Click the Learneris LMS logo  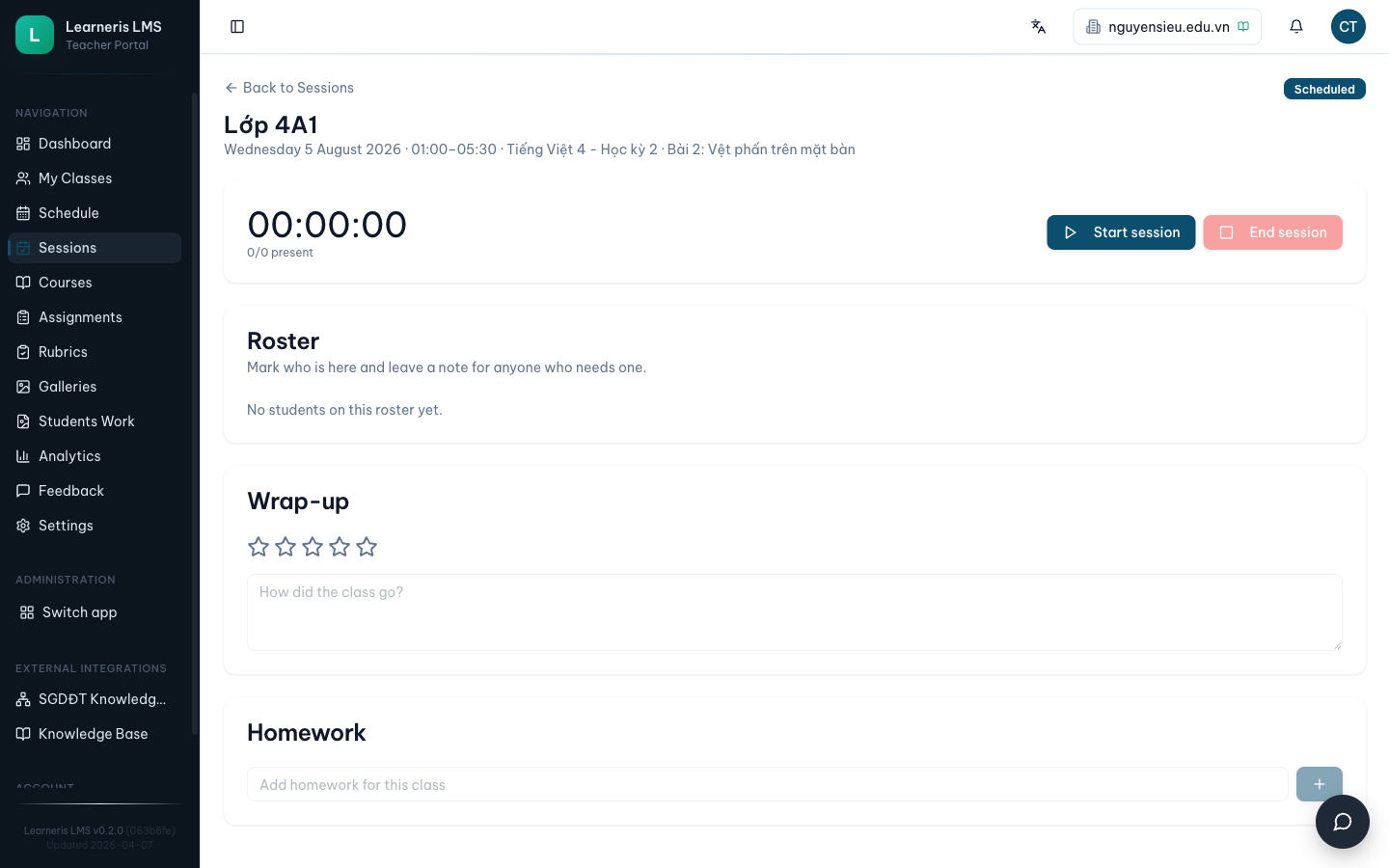click(x=35, y=35)
